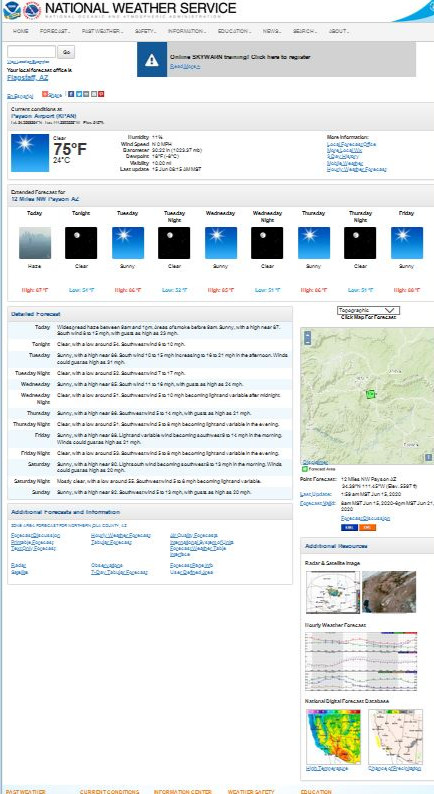Click the Tuesday sunny forecast icon

point(128,243)
